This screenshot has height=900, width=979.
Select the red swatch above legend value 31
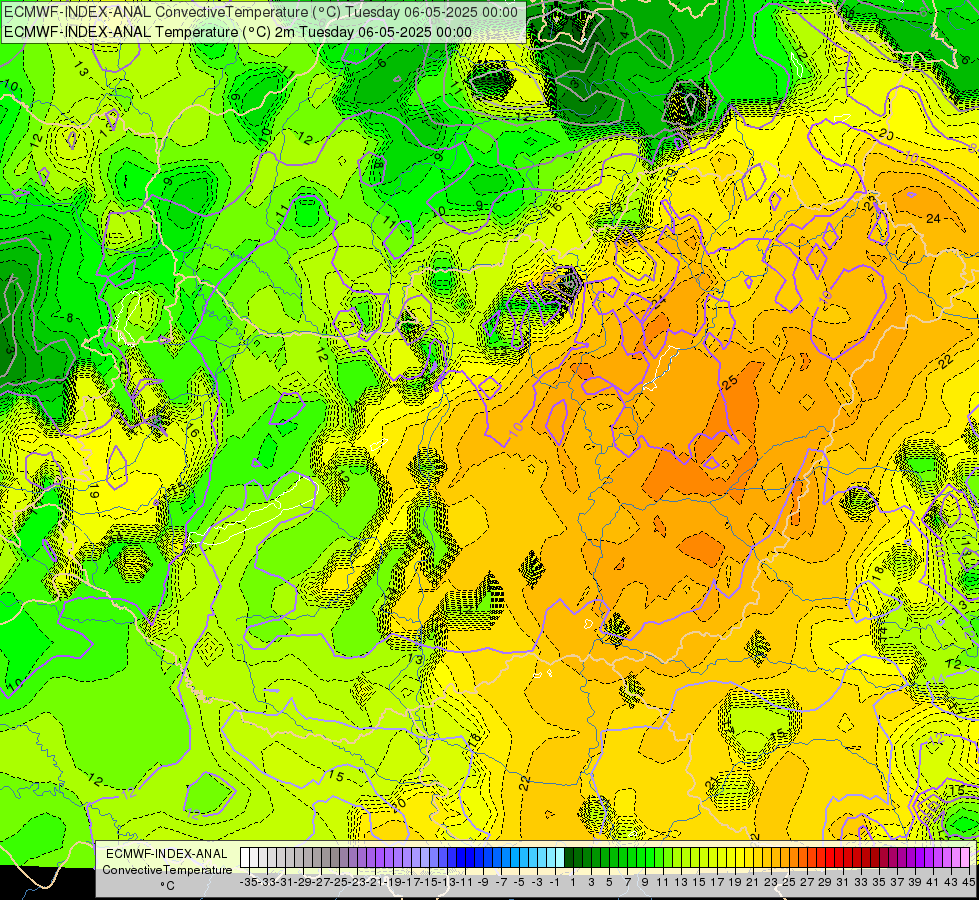click(840, 858)
